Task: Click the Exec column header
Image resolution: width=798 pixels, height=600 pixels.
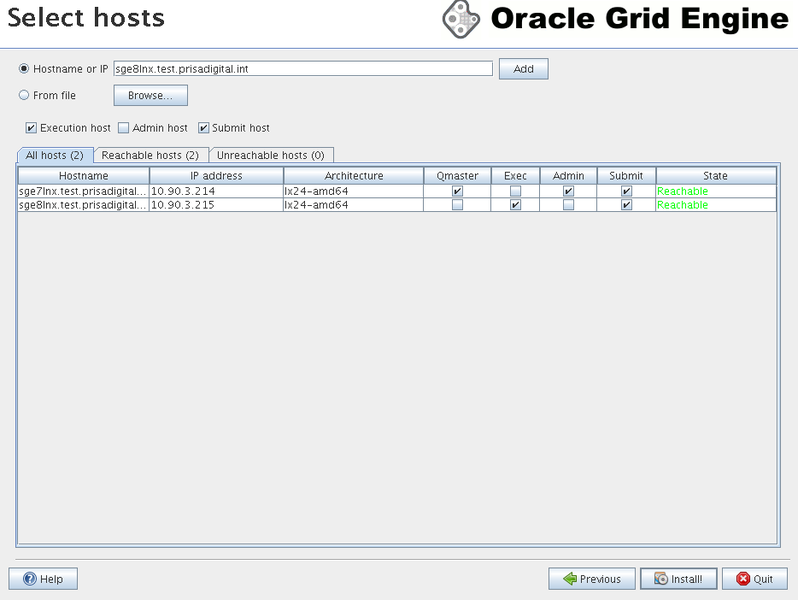Action: [515, 176]
